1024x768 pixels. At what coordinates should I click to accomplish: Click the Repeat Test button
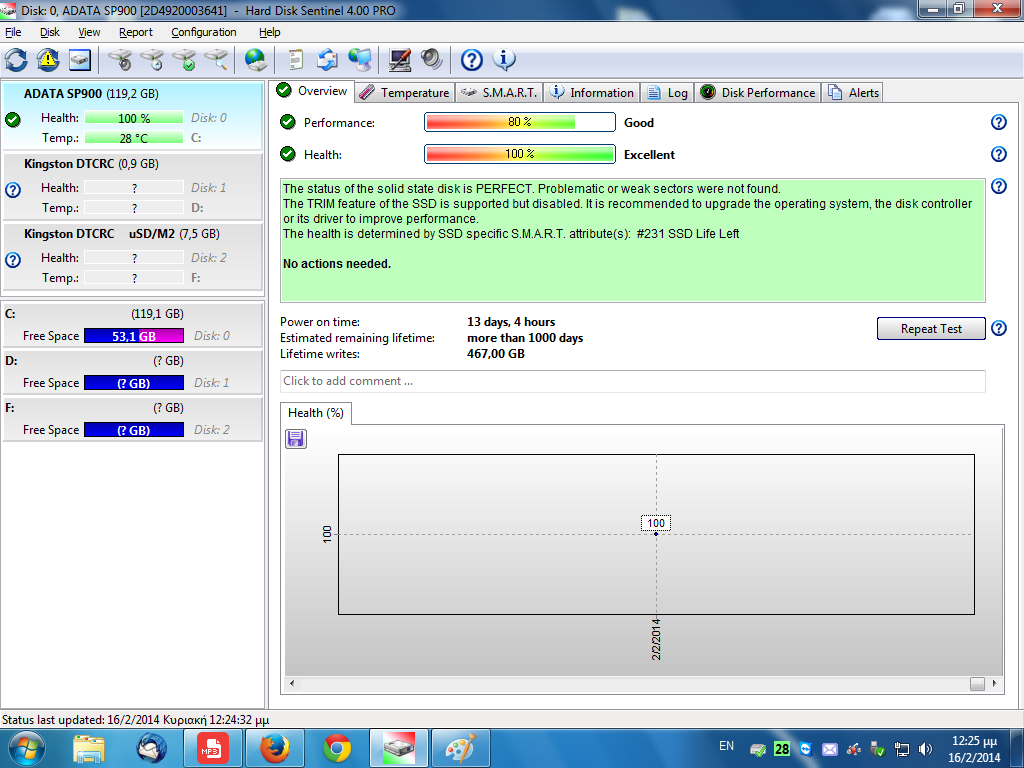(931, 328)
